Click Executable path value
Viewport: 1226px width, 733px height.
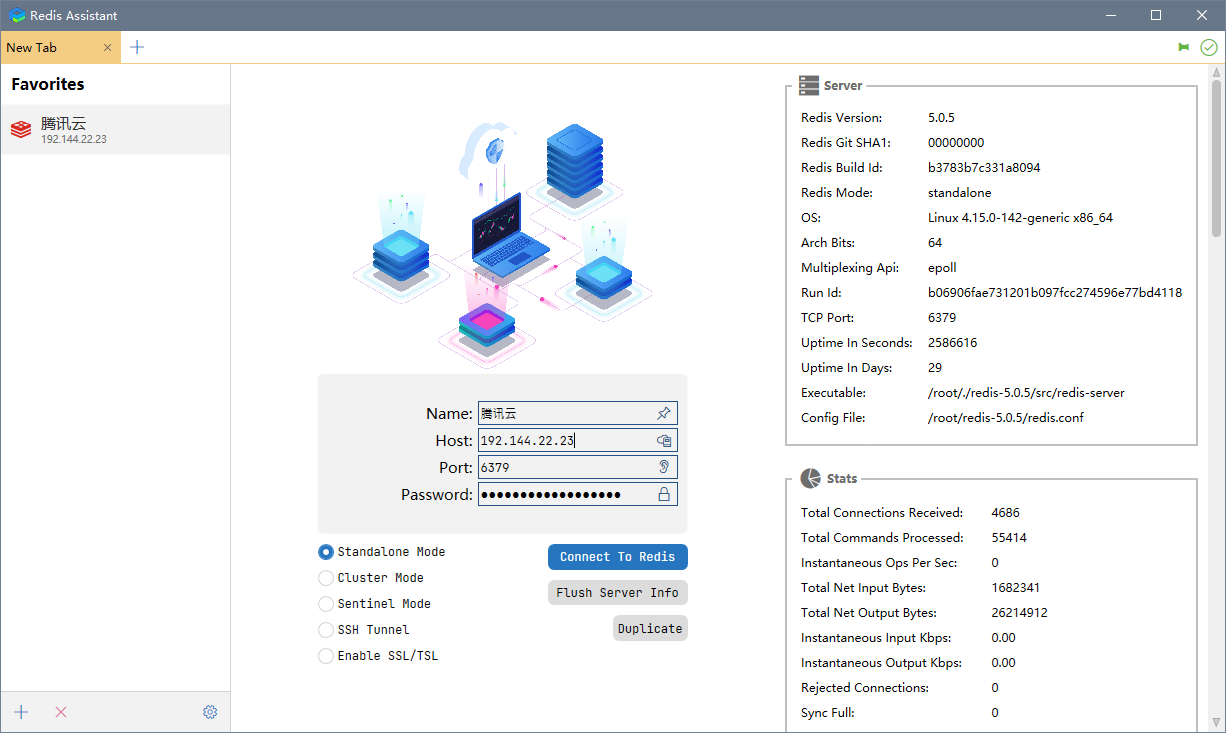1026,393
